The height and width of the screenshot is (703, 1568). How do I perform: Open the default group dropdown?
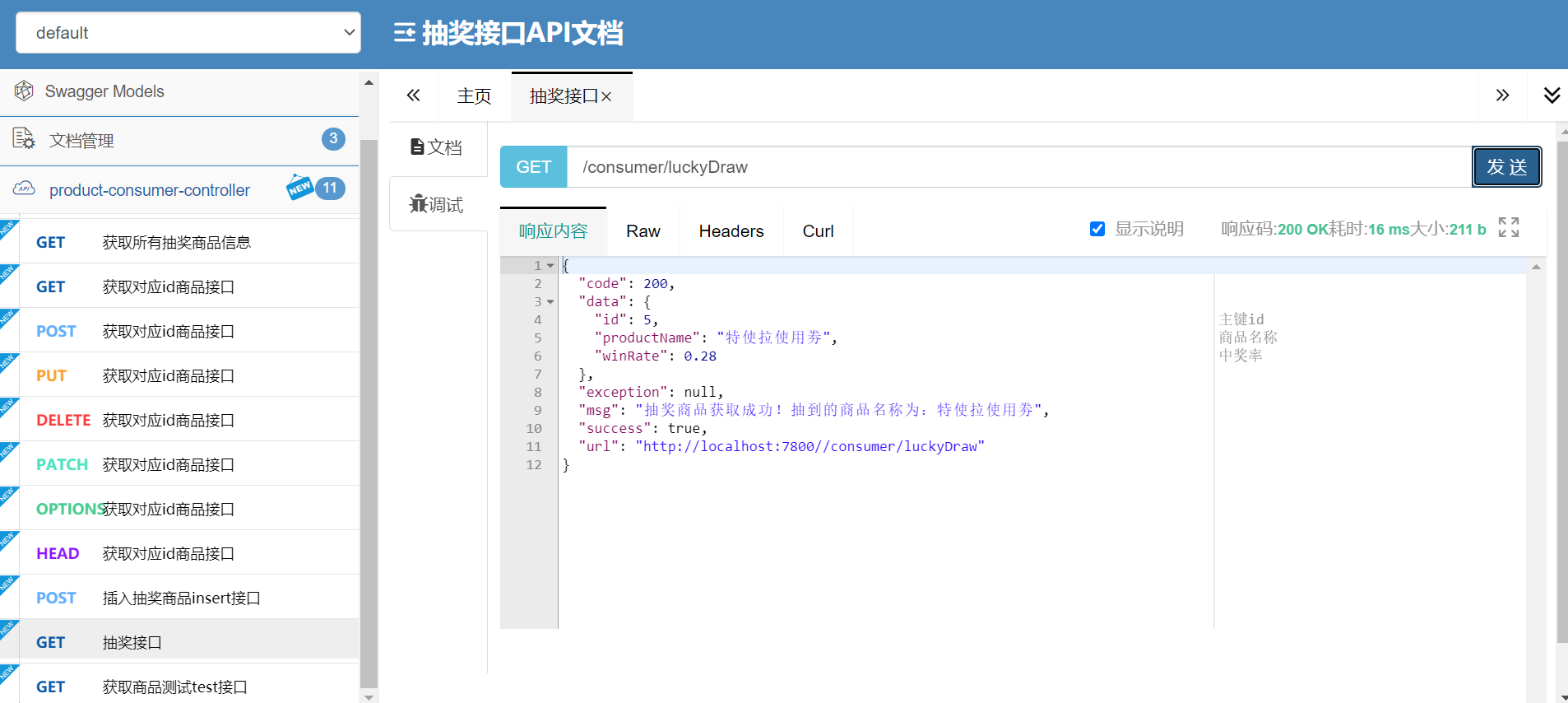point(188,33)
